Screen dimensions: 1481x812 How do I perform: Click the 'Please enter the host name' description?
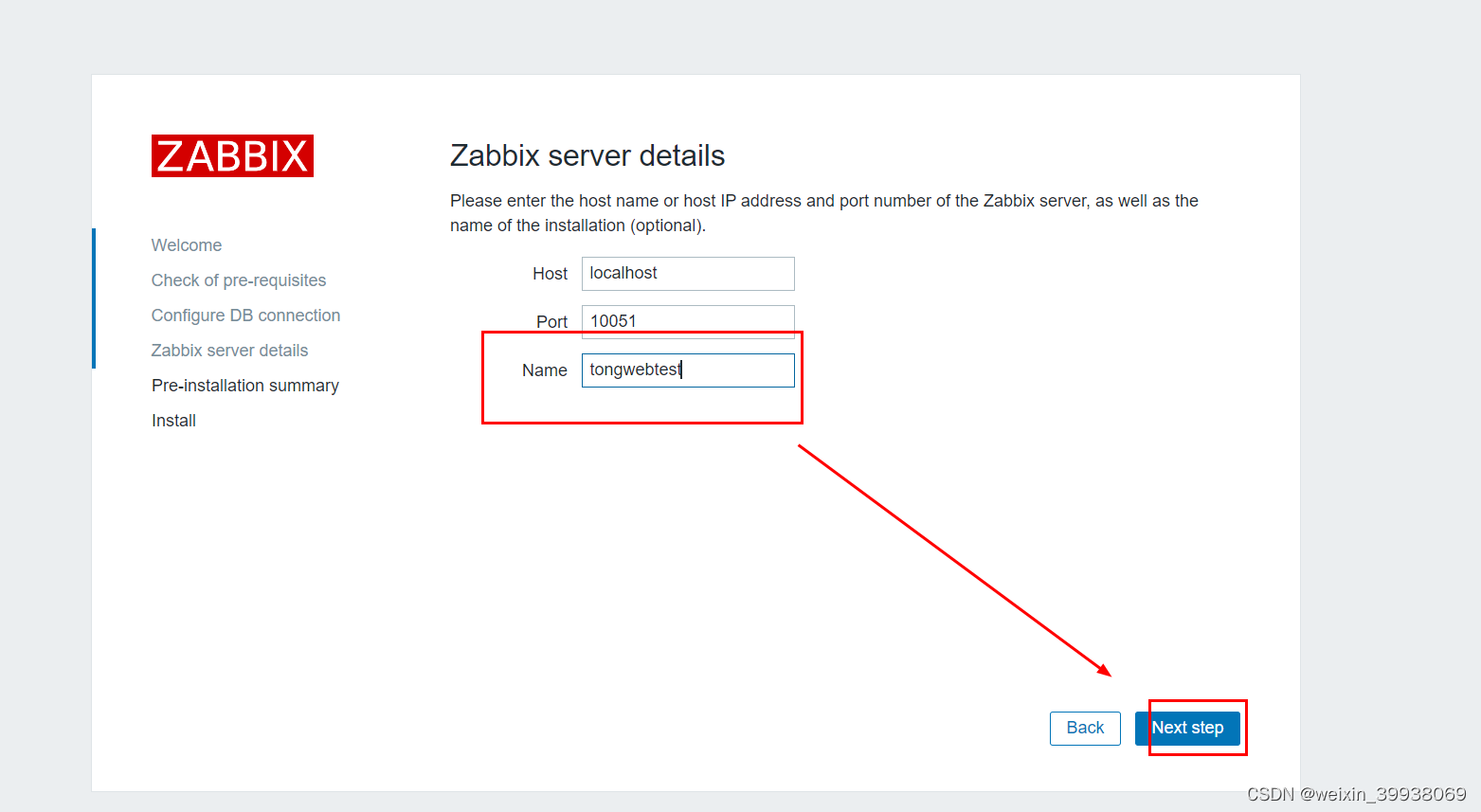[824, 213]
